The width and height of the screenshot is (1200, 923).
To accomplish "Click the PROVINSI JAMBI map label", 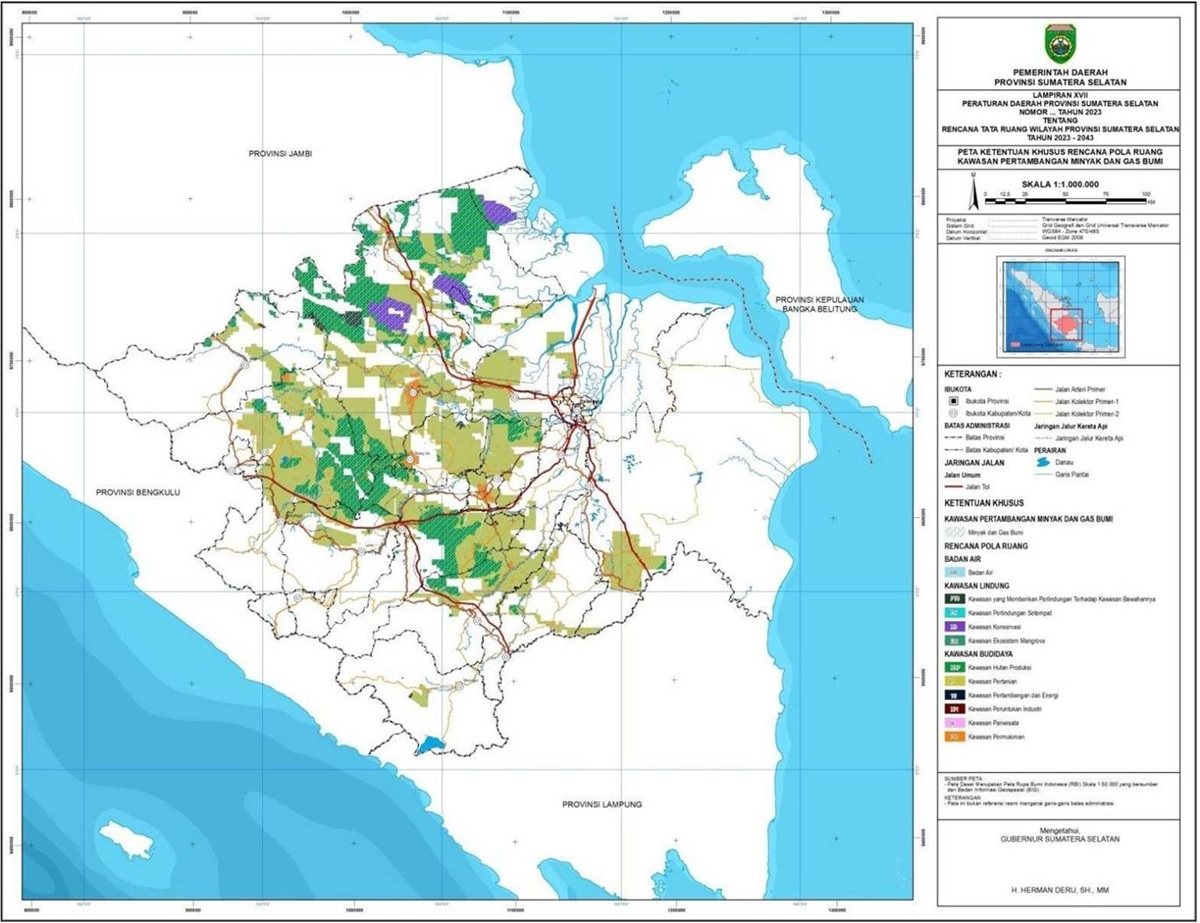I will pyautogui.click(x=281, y=153).
